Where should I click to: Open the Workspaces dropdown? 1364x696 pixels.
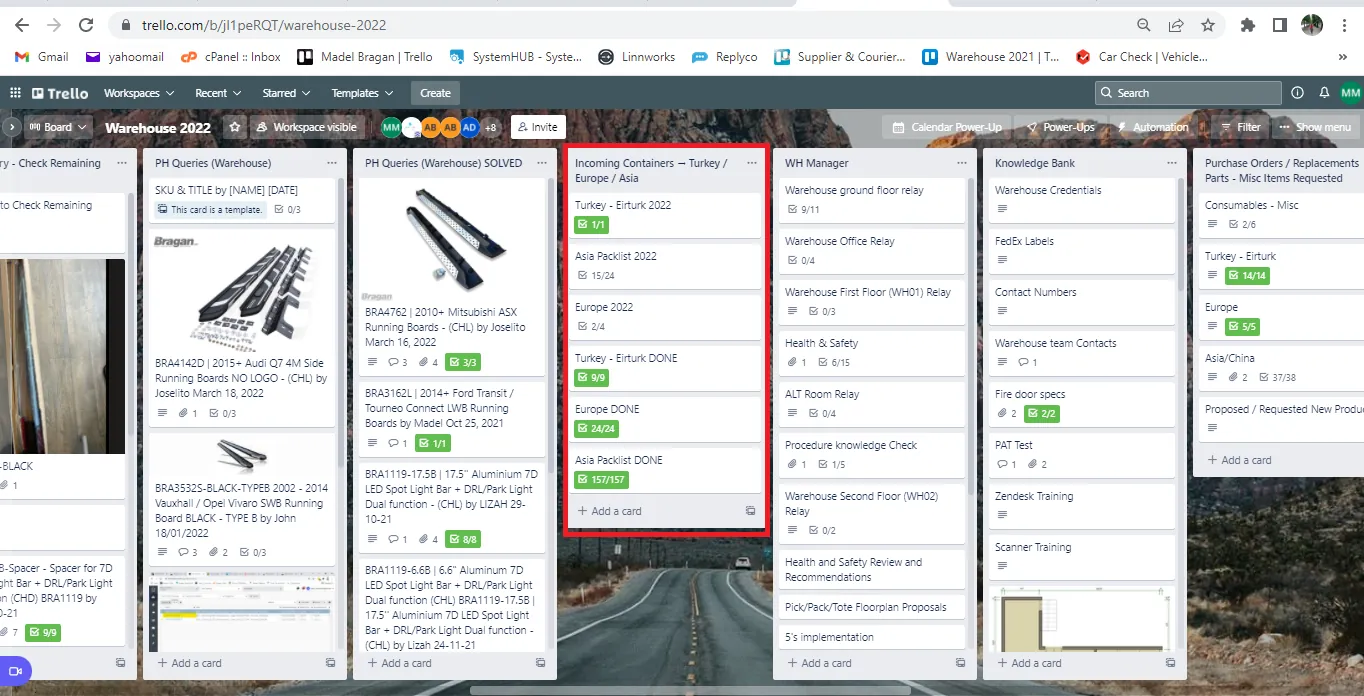138,93
